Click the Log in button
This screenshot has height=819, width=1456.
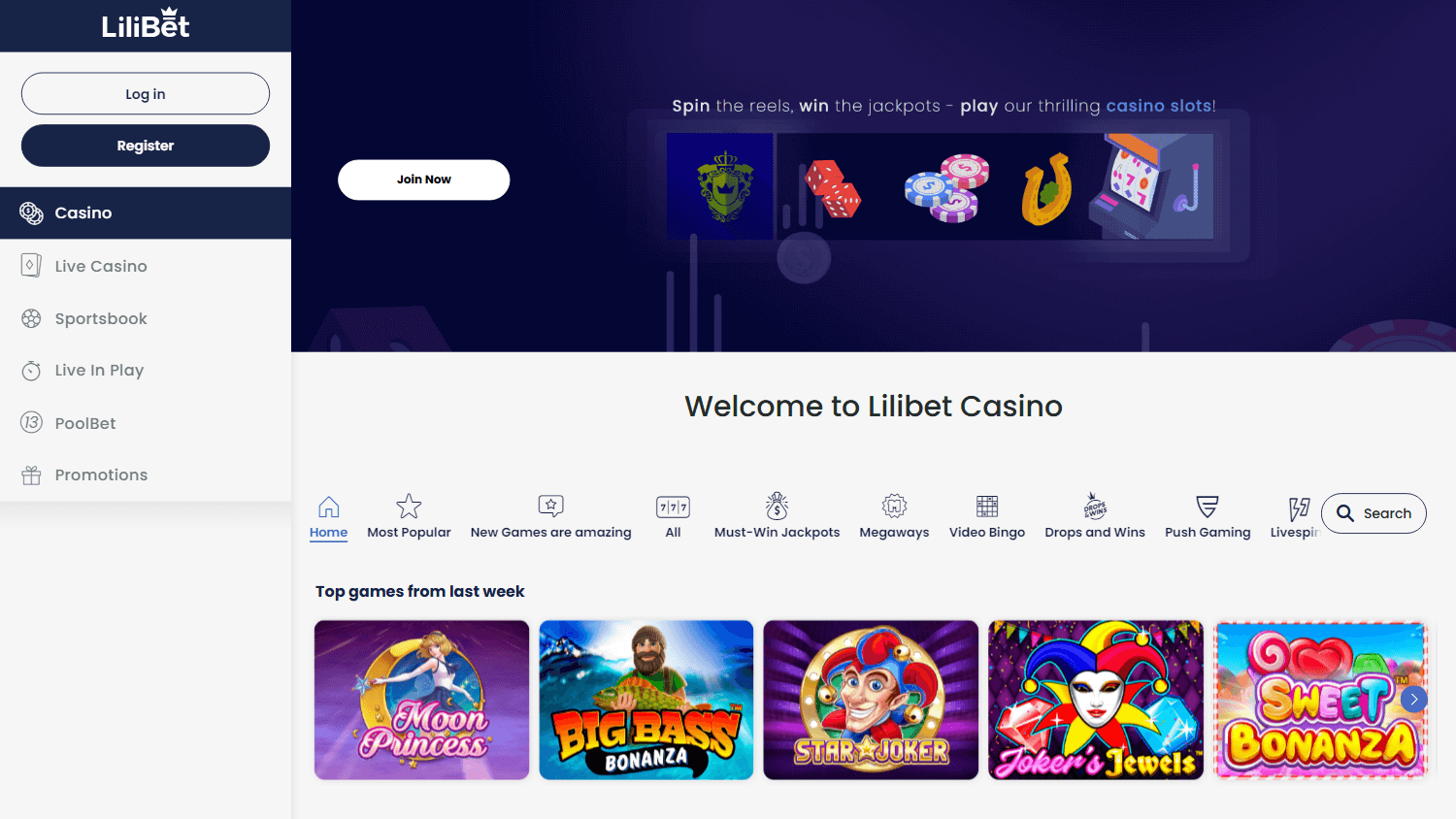(x=146, y=94)
